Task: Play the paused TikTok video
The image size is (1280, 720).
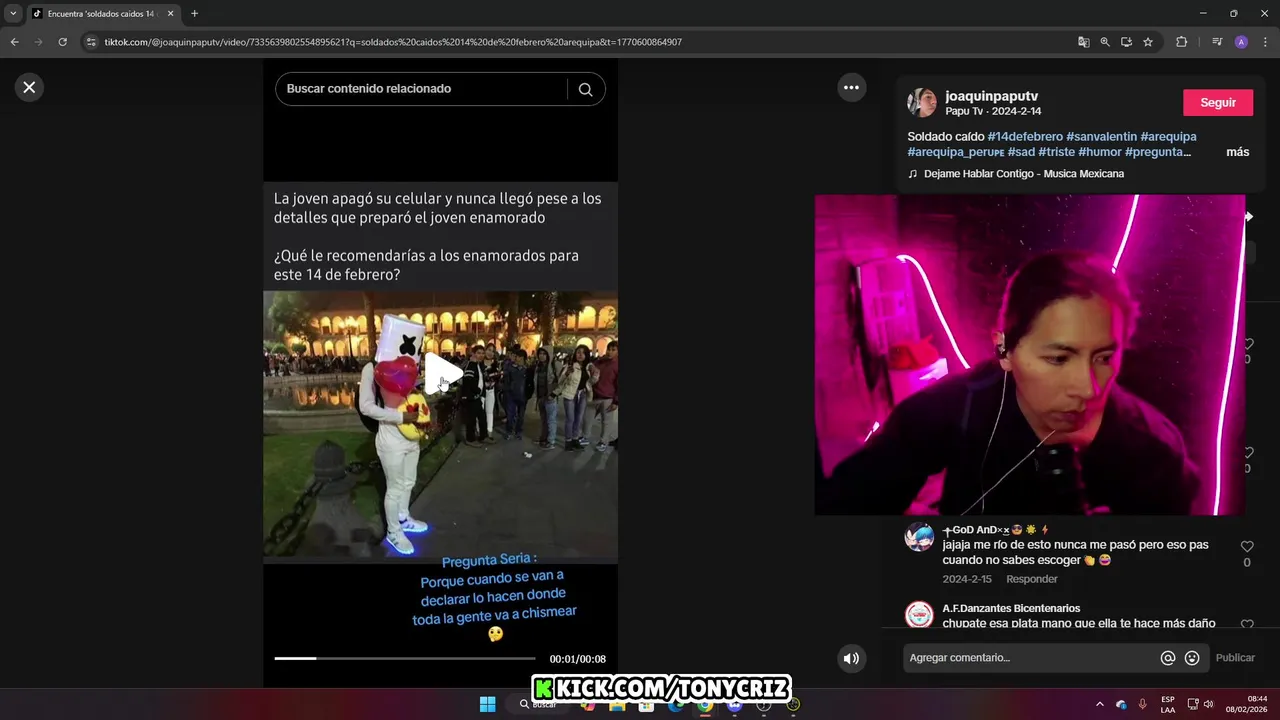Action: point(443,374)
